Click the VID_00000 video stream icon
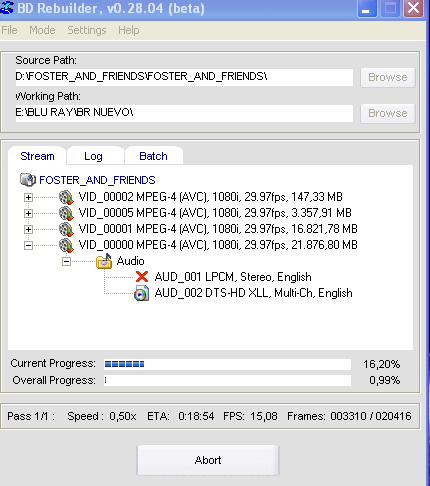This screenshot has width=430, height=486. [x=66, y=245]
